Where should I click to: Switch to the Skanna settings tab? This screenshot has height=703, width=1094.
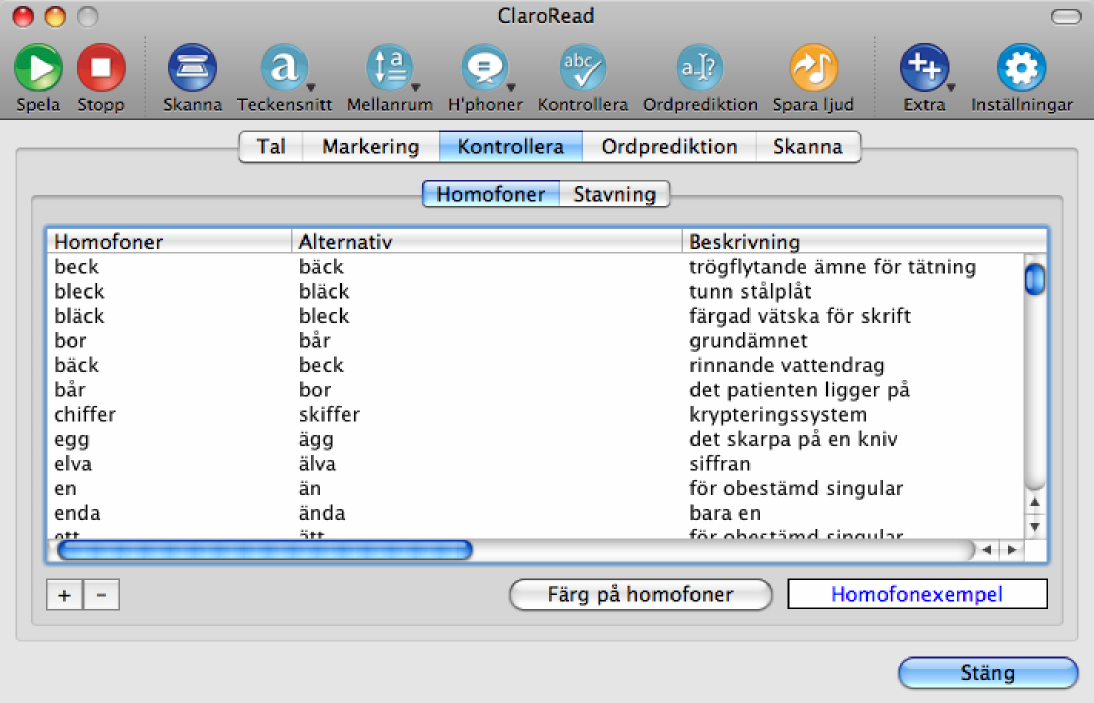(808, 146)
